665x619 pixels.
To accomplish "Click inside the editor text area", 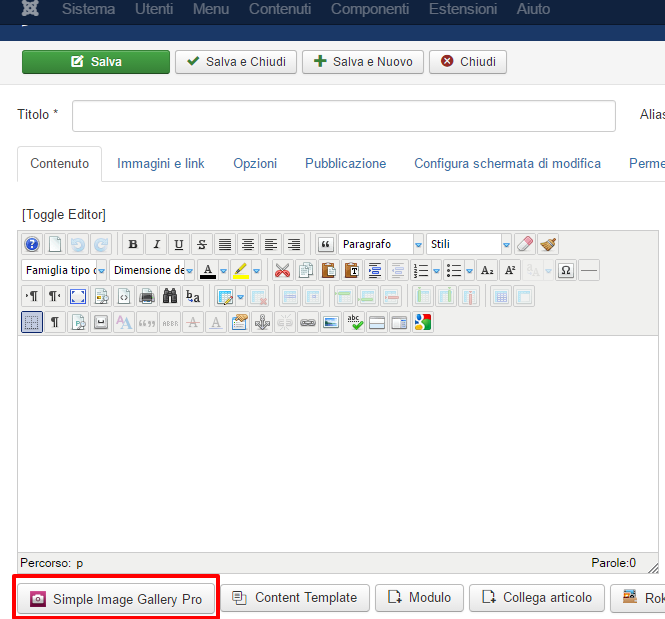I will click(338, 443).
